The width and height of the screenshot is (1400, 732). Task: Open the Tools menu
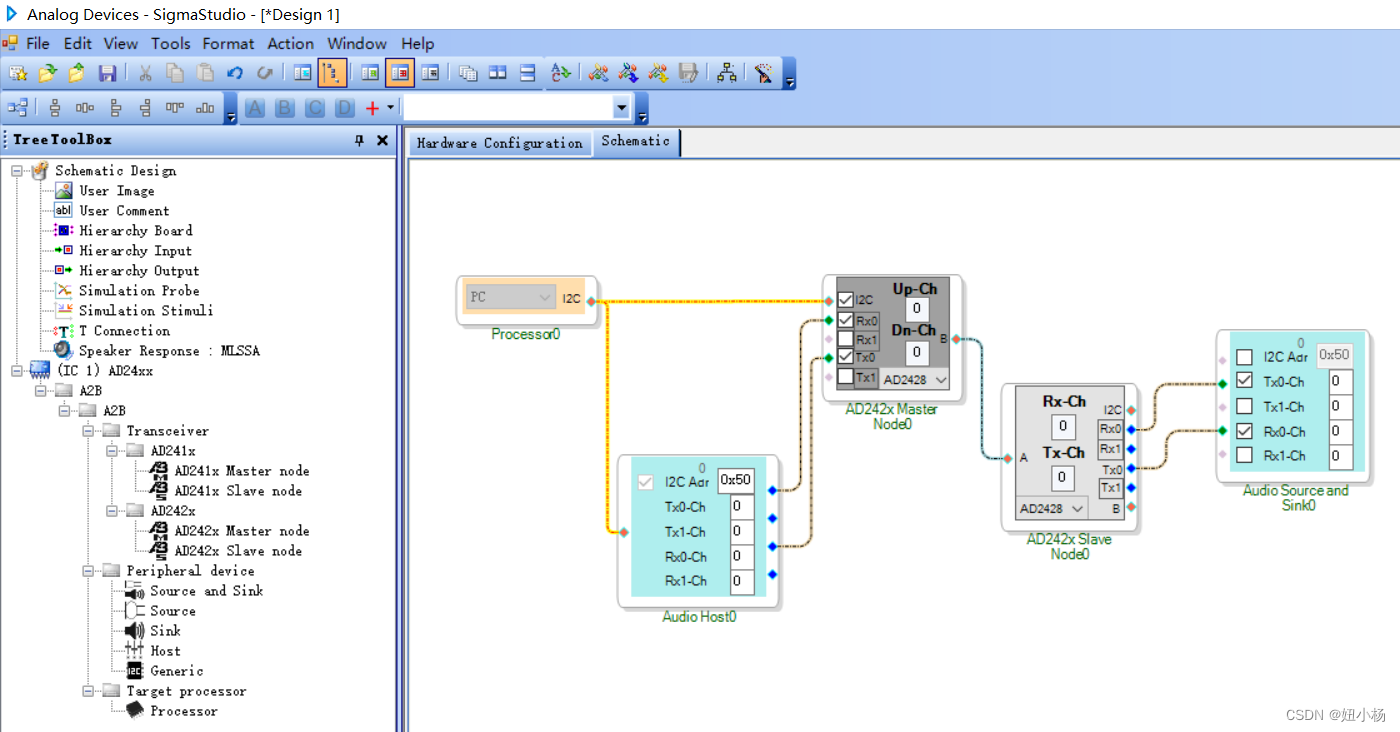point(171,44)
